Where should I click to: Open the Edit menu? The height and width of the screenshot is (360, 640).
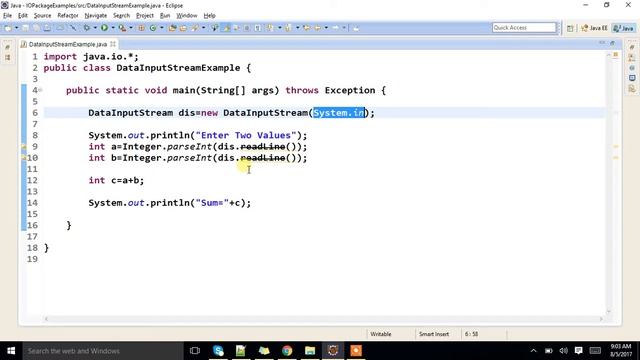[23, 16]
